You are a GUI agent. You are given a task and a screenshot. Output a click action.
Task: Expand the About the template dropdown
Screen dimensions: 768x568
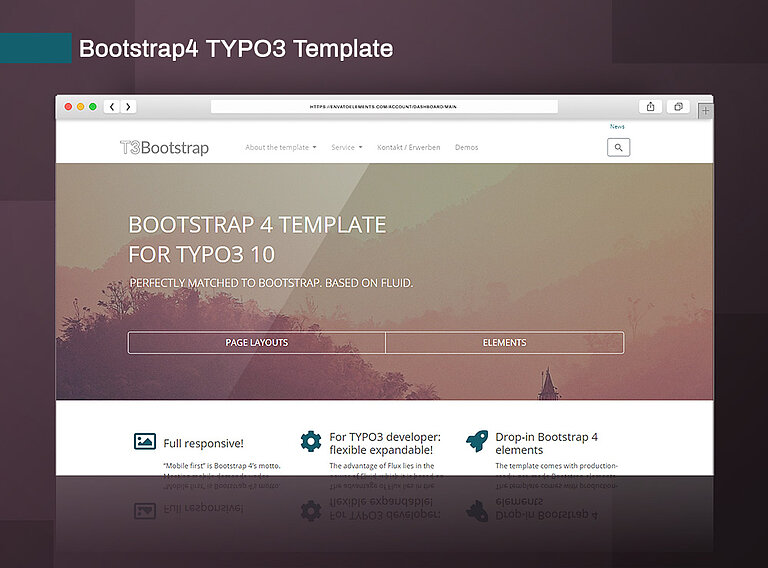coord(281,147)
